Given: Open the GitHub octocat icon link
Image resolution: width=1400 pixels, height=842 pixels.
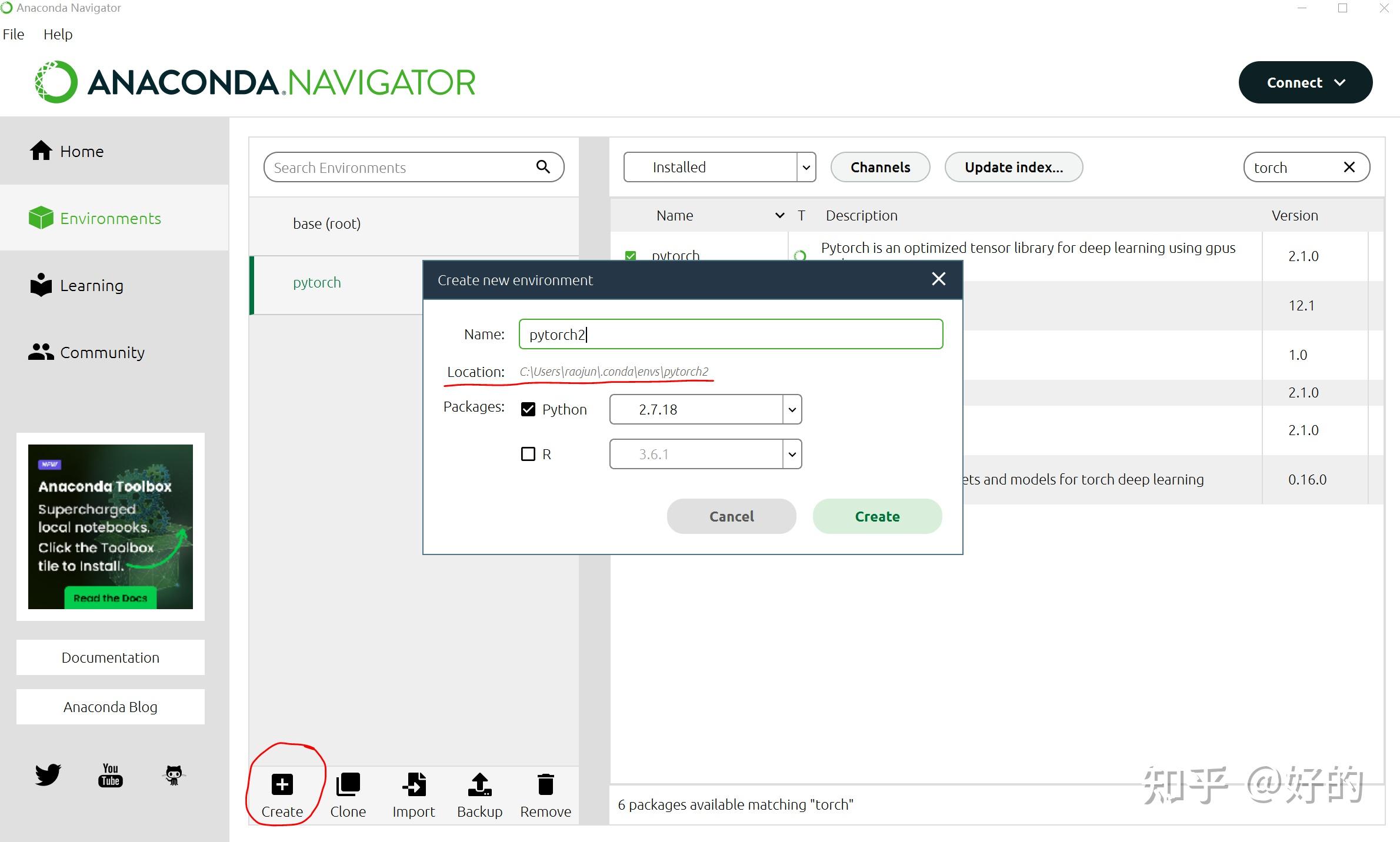Looking at the screenshot, I should coord(174,775).
